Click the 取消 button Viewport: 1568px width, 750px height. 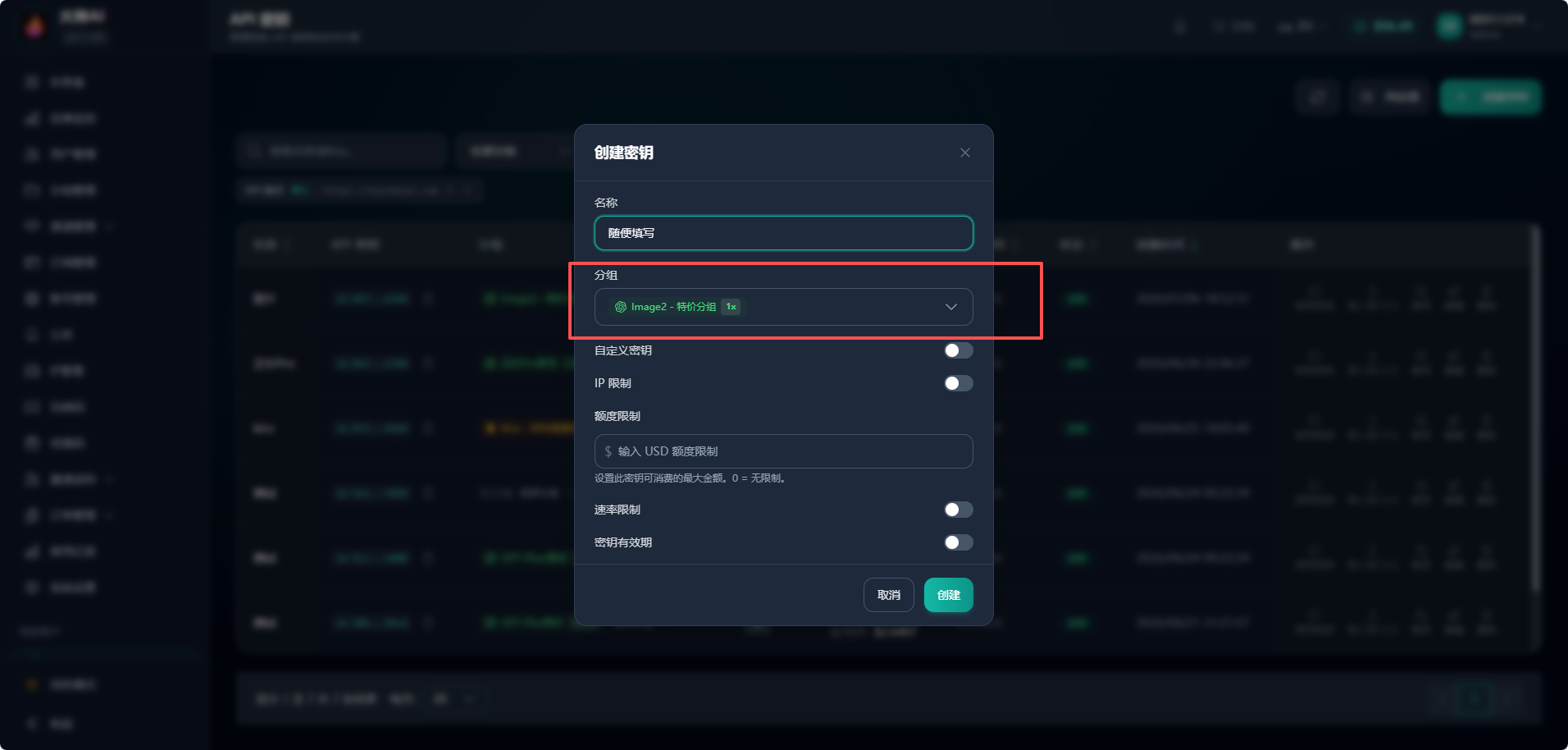(x=889, y=595)
